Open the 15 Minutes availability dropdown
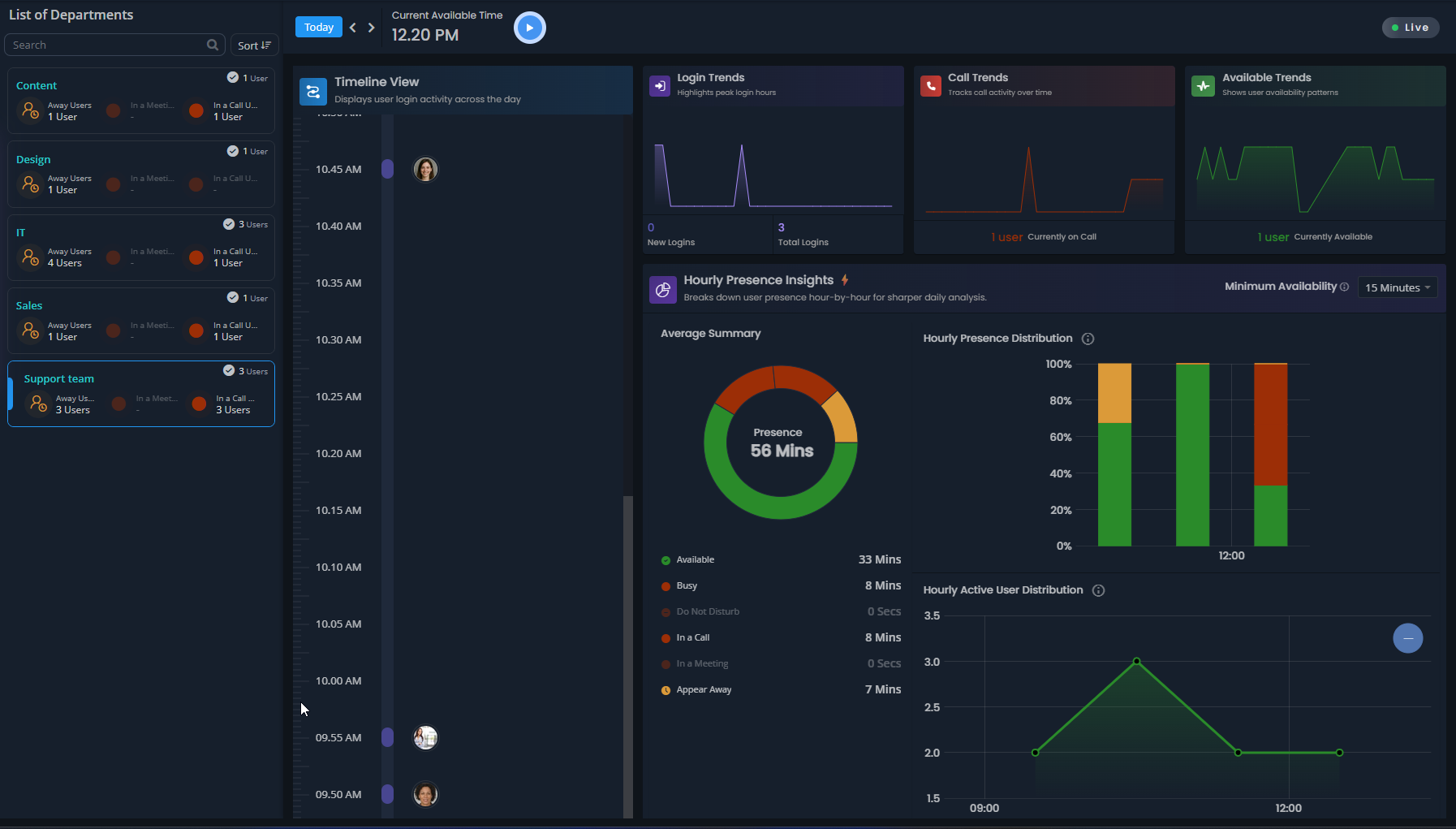 1397,287
